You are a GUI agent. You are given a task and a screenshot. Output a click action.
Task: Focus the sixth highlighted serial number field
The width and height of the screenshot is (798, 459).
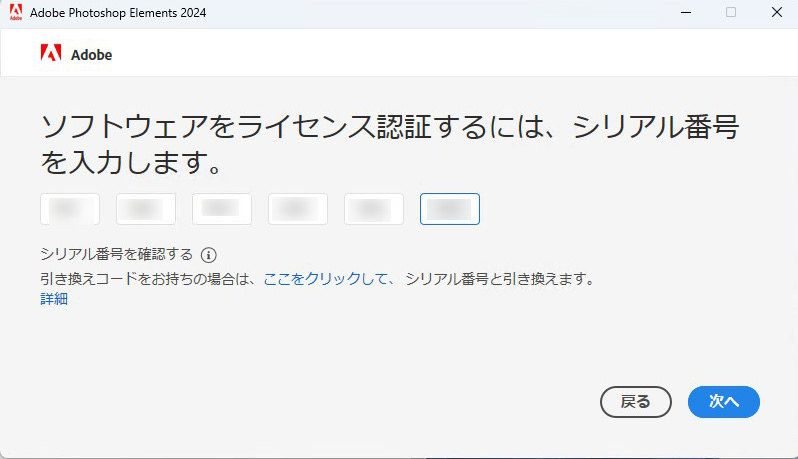click(450, 209)
